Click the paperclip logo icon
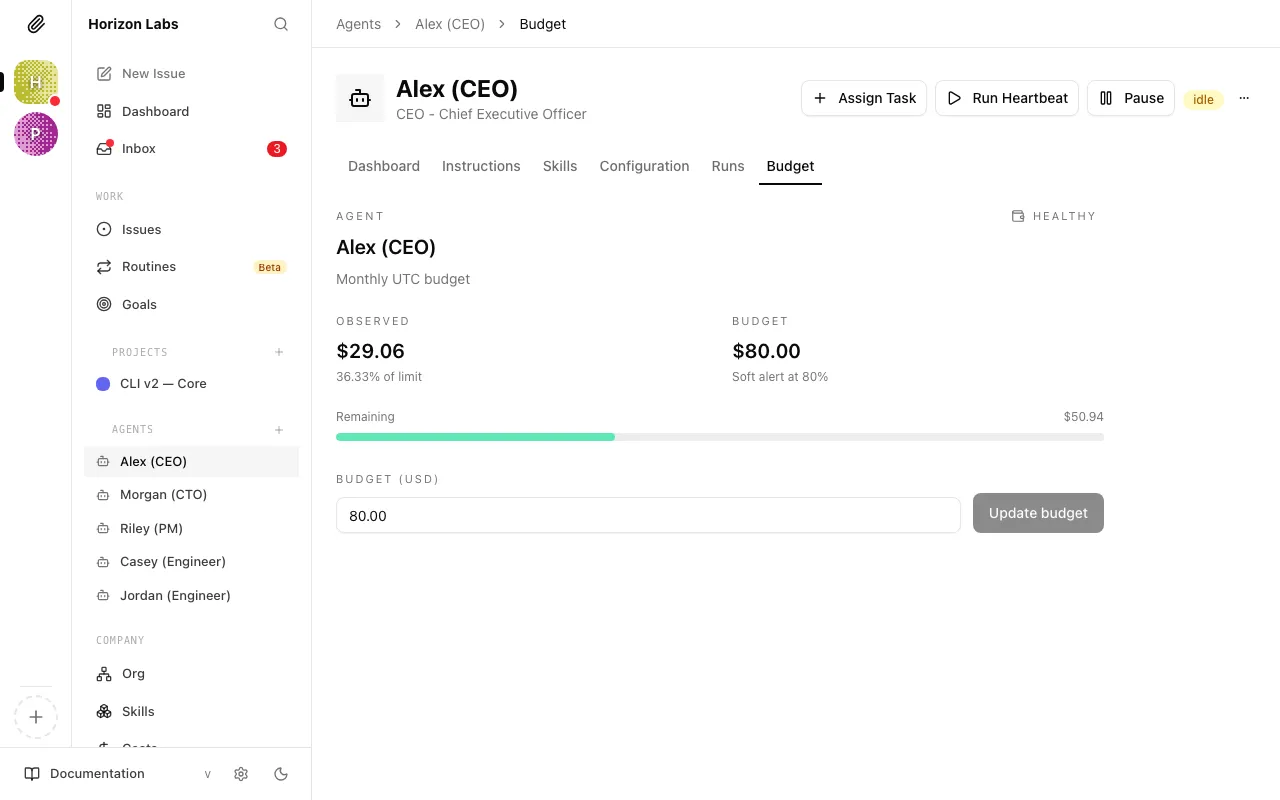1280x800 pixels. point(36,24)
